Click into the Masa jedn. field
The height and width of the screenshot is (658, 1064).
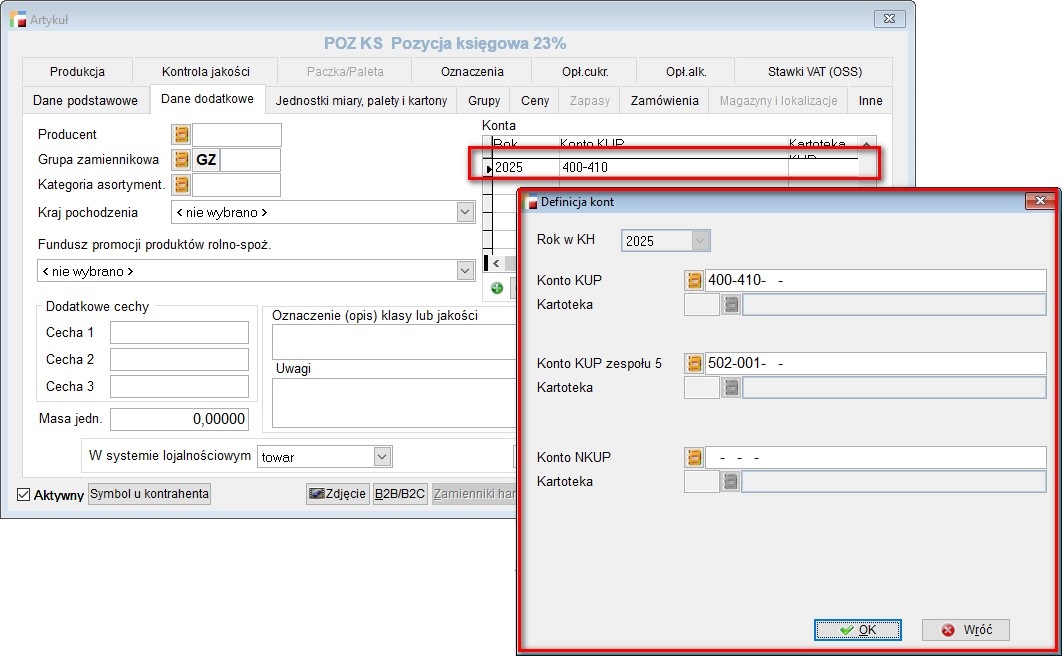pos(179,420)
